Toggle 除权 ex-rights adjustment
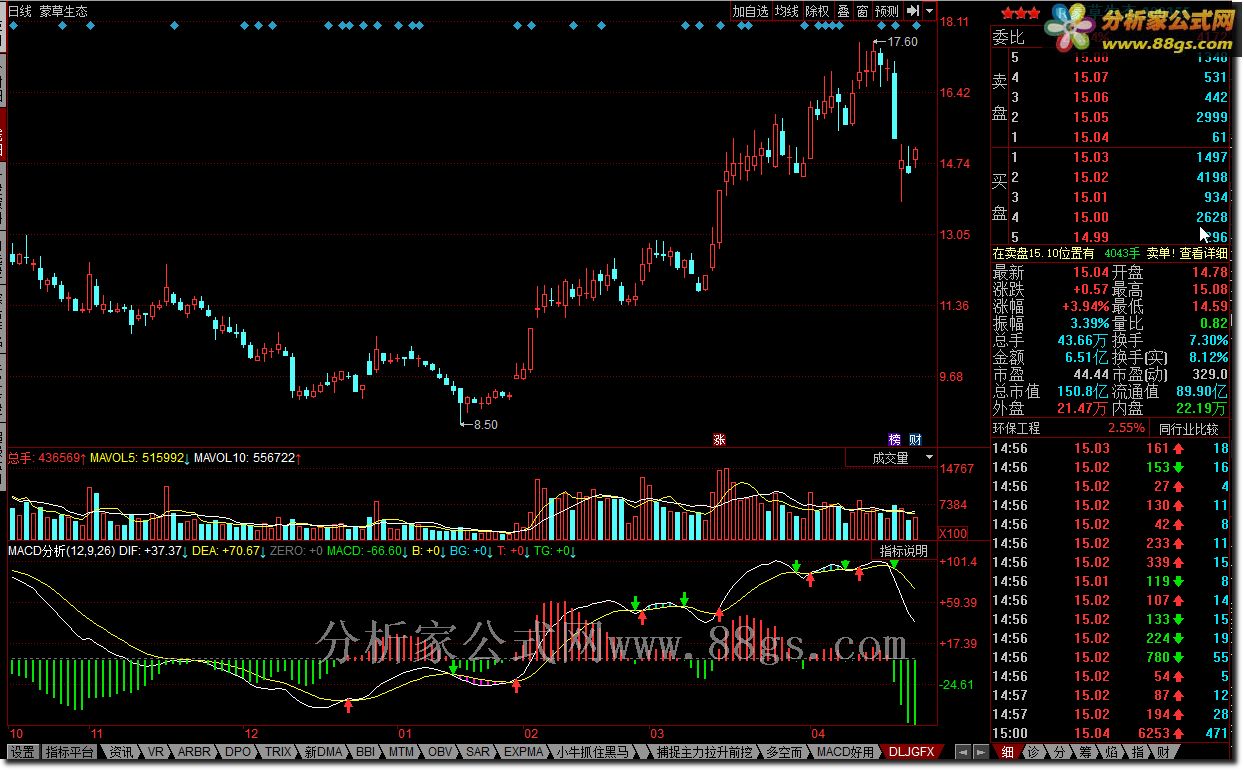Viewport: 1244px width, 770px height. tap(817, 11)
